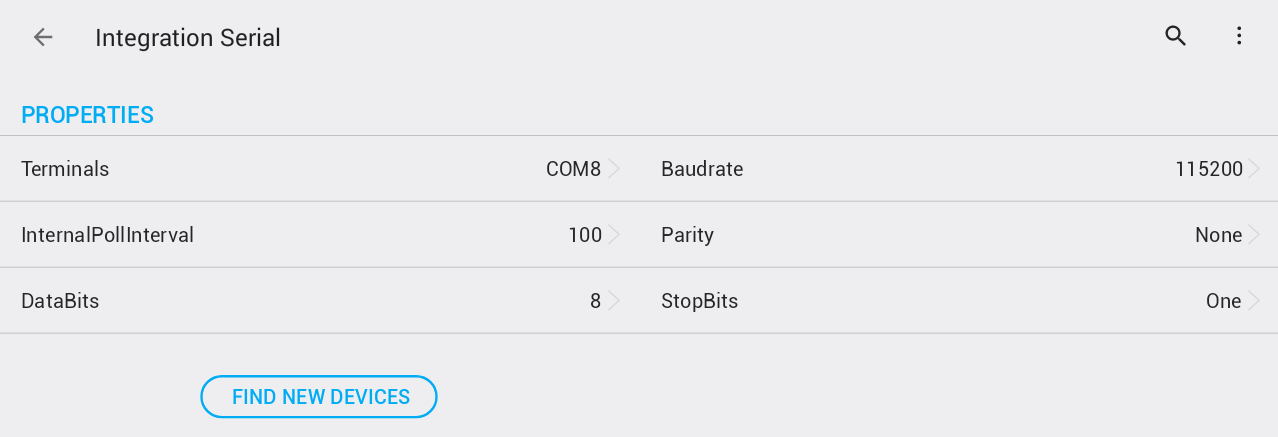The height and width of the screenshot is (437, 1278).
Task: Change the 115200 baudrate value
Action: [x=1208, y=169]
